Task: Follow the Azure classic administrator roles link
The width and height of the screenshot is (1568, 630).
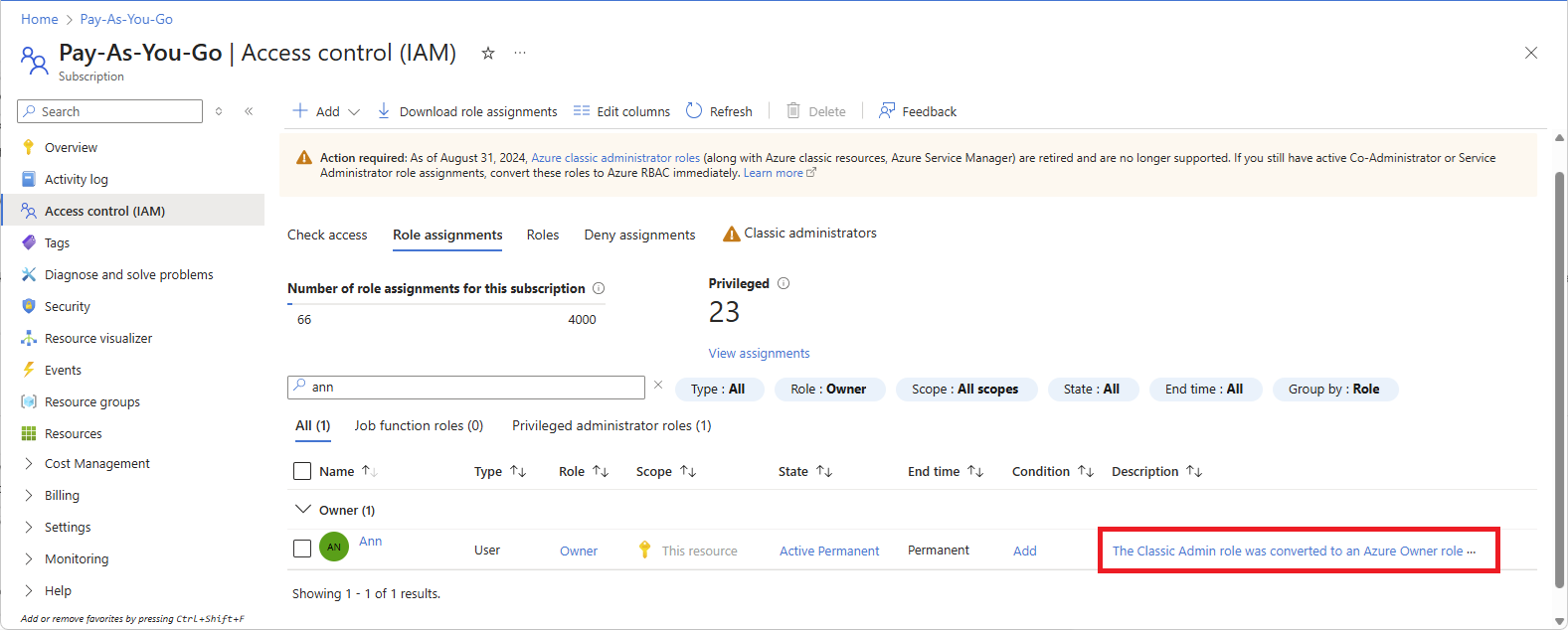Action: 615,157
